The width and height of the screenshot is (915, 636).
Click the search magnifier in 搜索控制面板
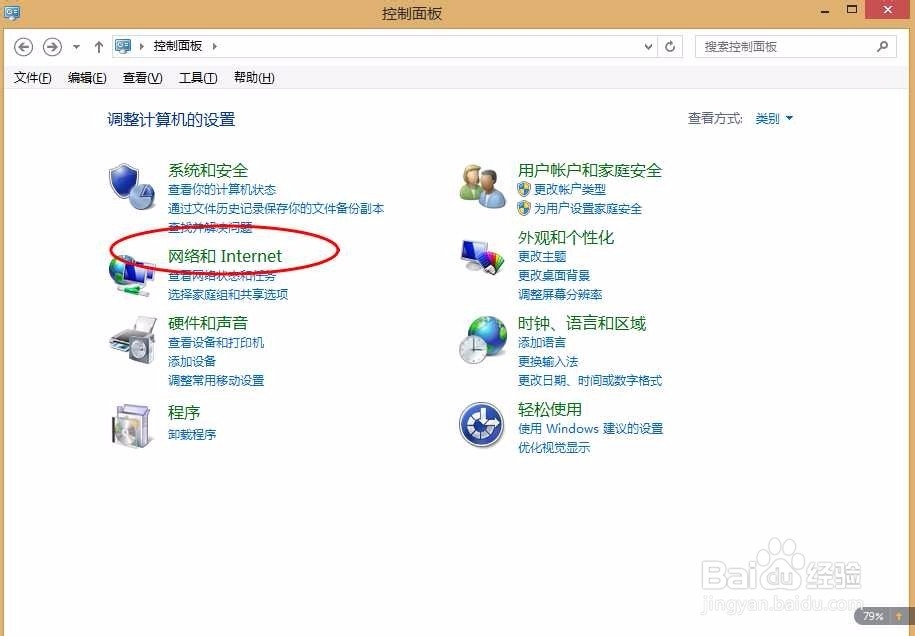[881, 46]
